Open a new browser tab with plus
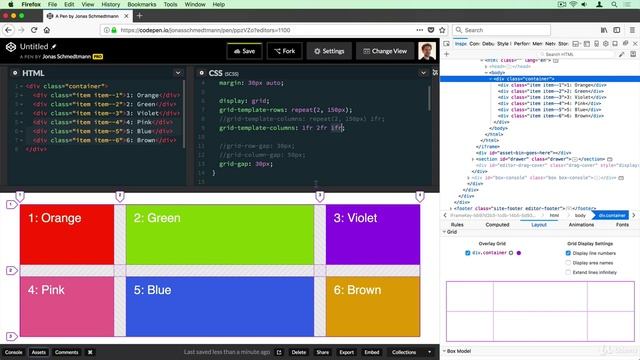 (140, 16)
